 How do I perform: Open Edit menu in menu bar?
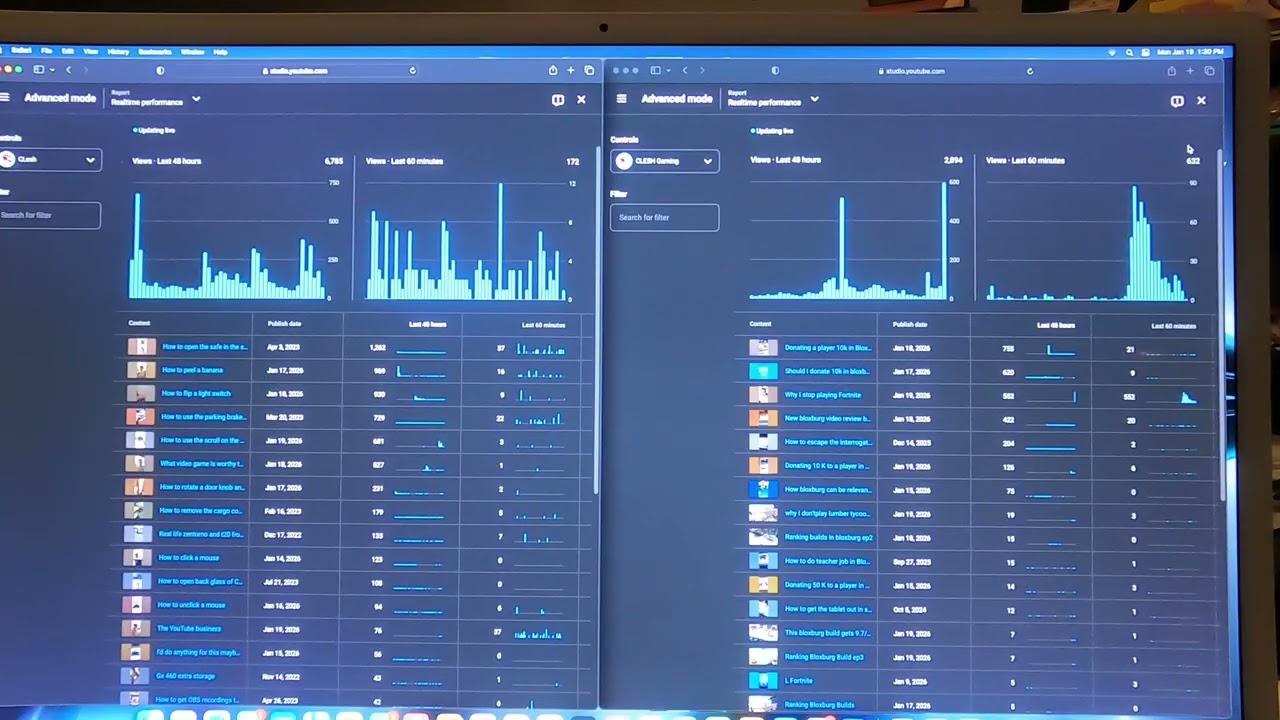coord(68,51)
